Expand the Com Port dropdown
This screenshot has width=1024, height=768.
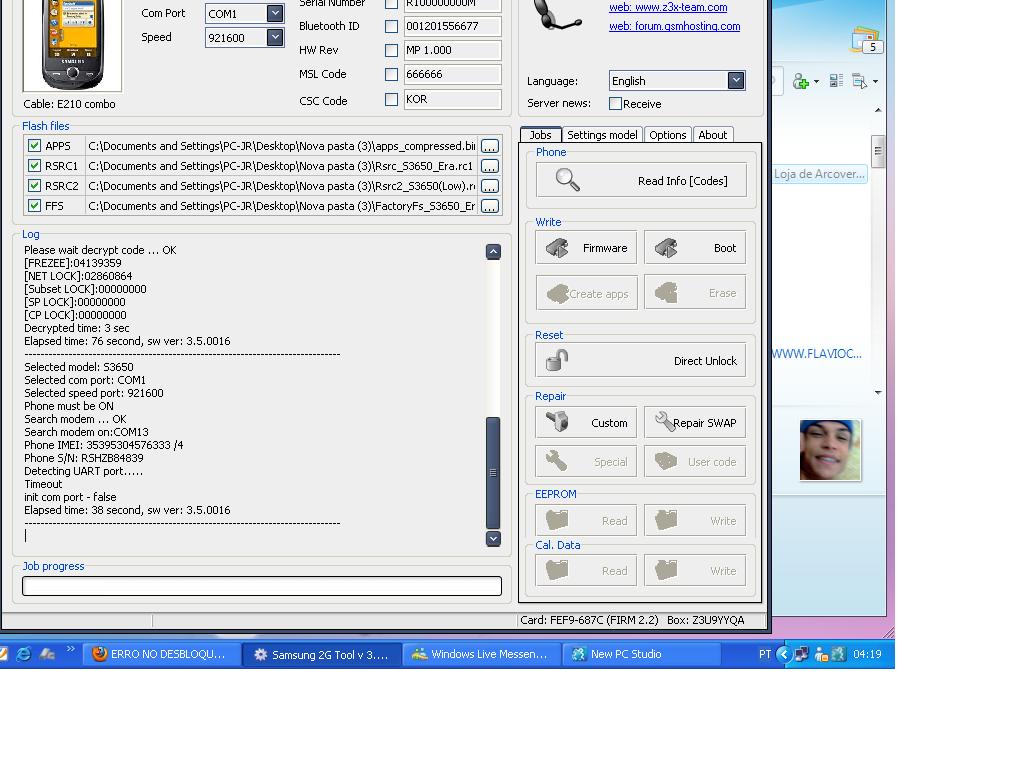[x=275, y=13]
